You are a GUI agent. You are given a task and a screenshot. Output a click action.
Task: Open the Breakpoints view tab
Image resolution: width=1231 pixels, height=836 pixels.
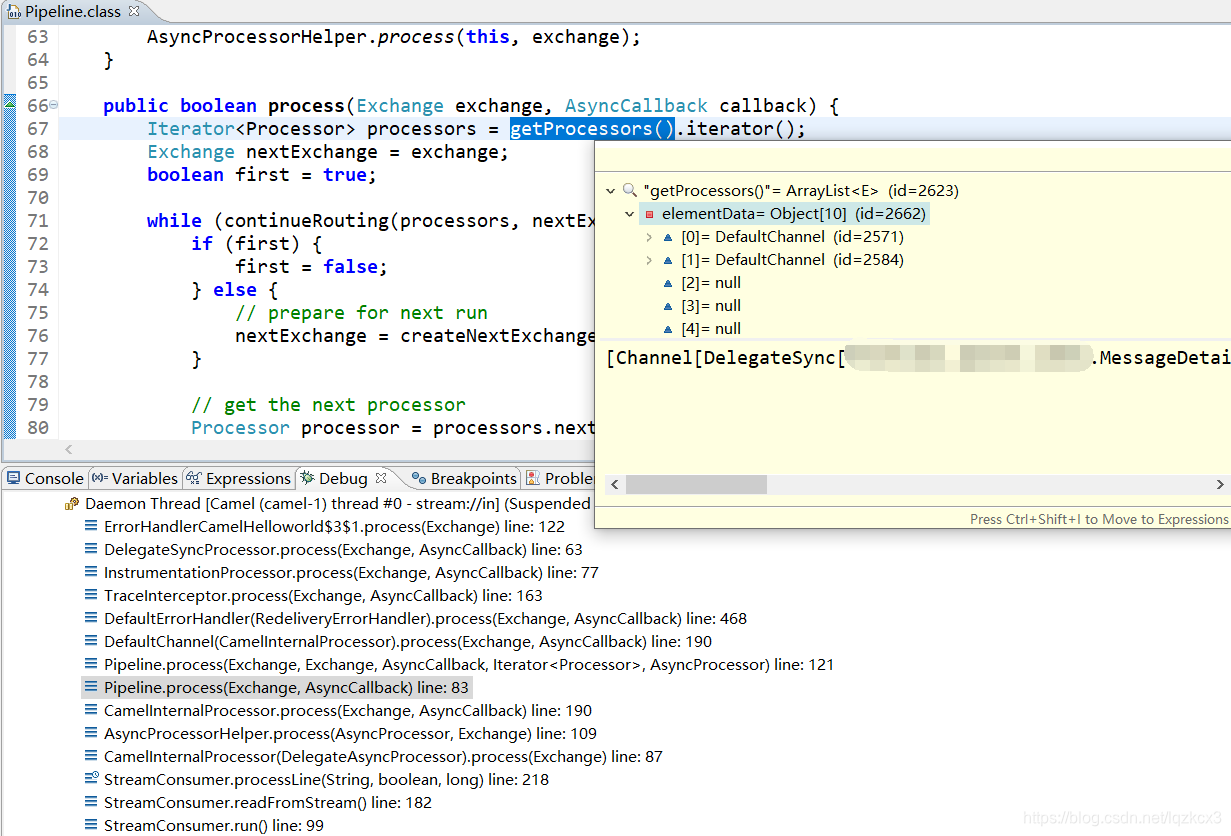click(463, 478)
